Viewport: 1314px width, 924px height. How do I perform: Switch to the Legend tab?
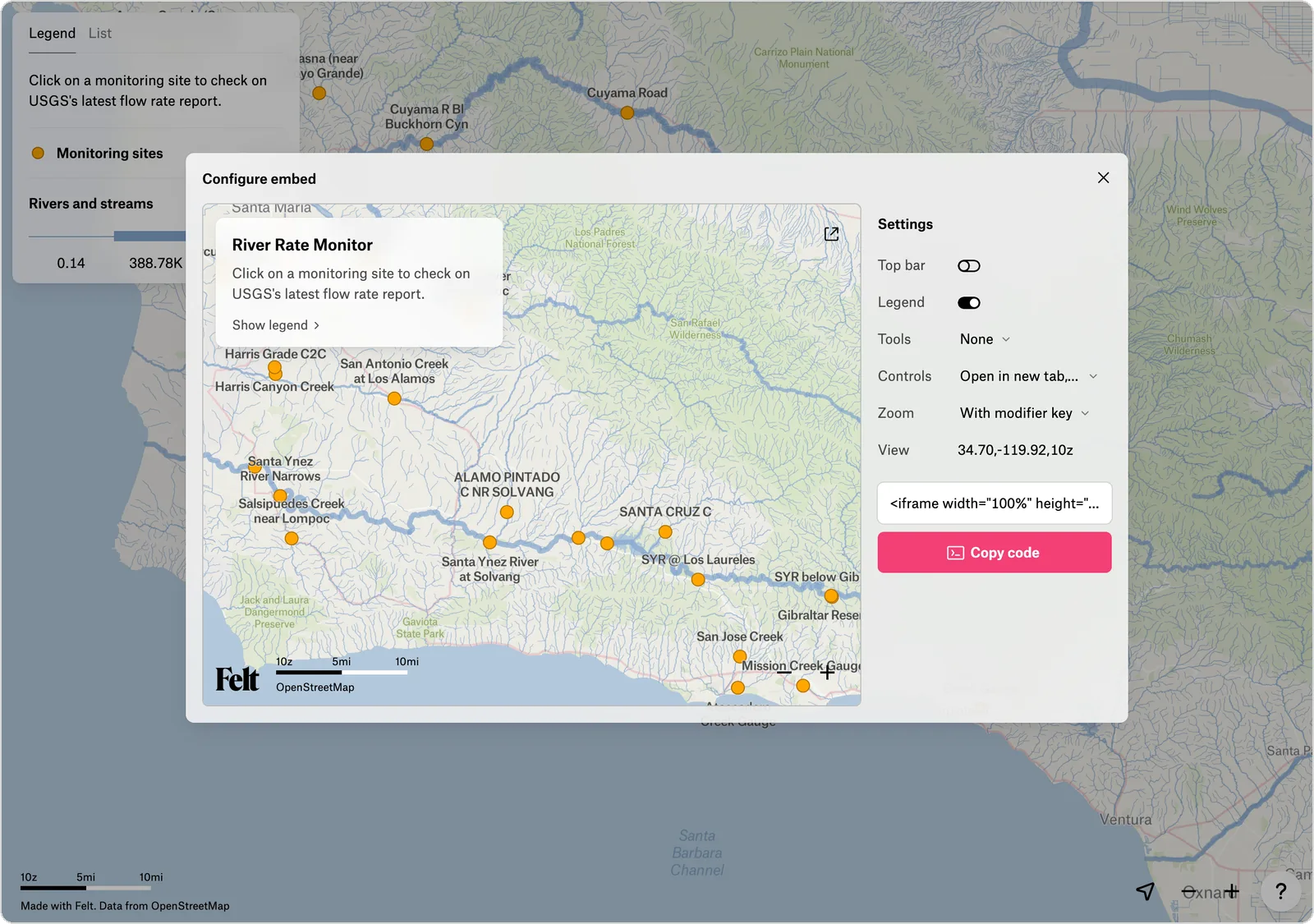click(x=52, y=33)
